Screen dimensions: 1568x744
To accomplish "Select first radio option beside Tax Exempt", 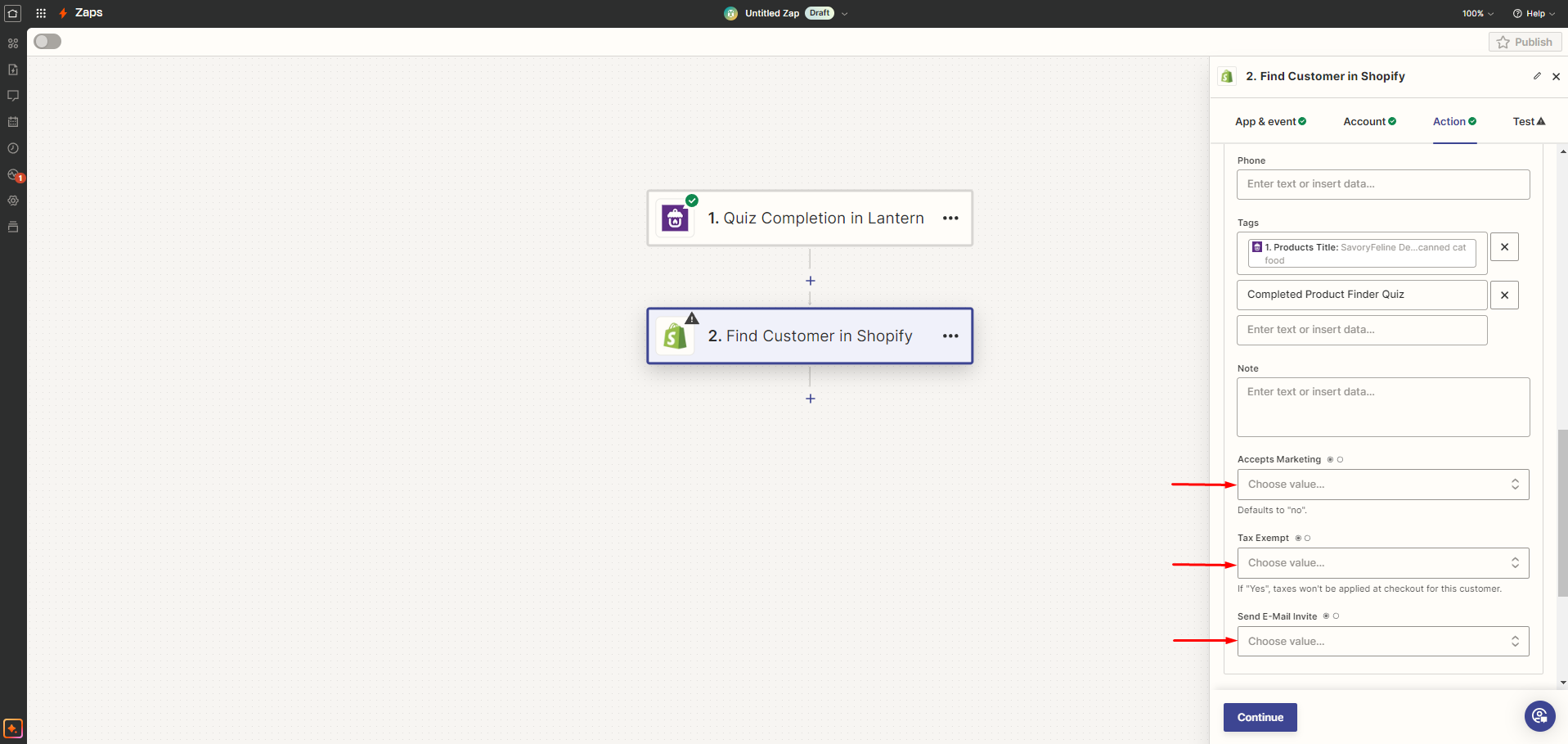I will (x=1298, y=538).
